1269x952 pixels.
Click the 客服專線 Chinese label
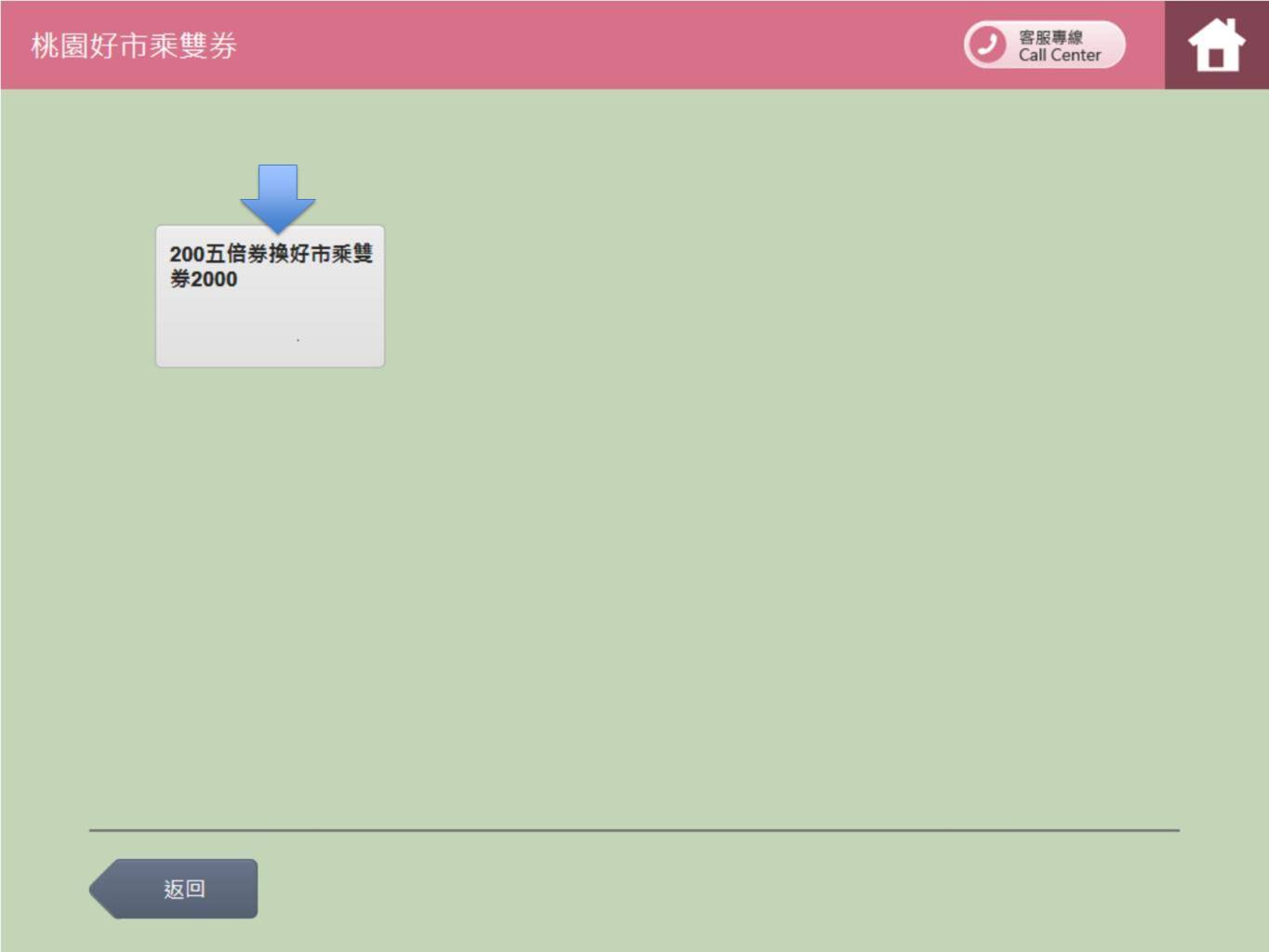pos(1051,36)
